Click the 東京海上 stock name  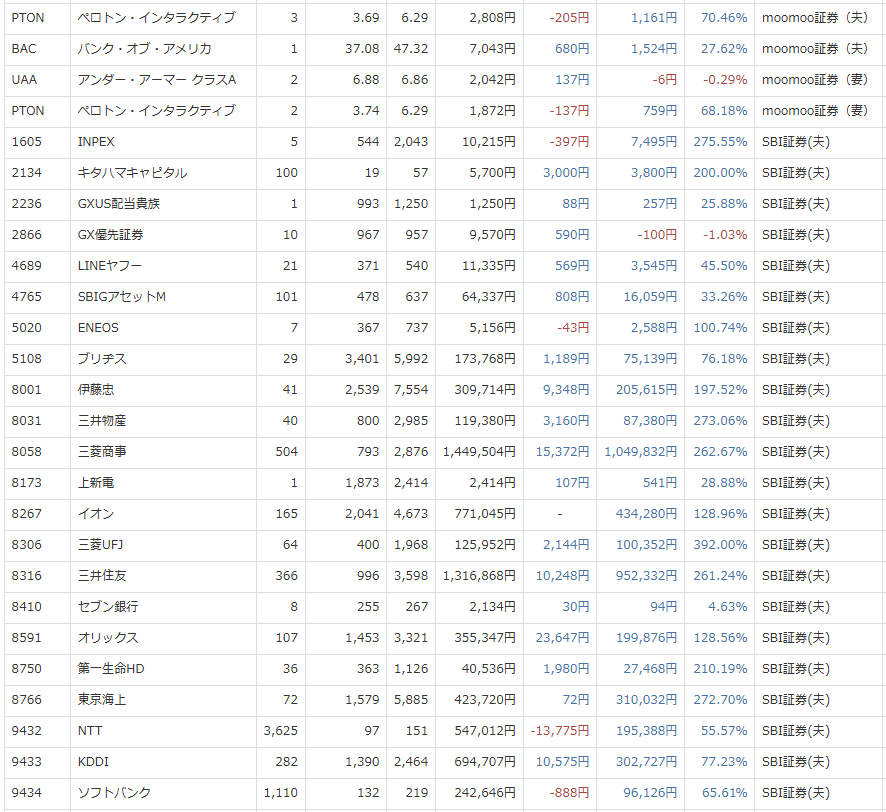(102, 700)
